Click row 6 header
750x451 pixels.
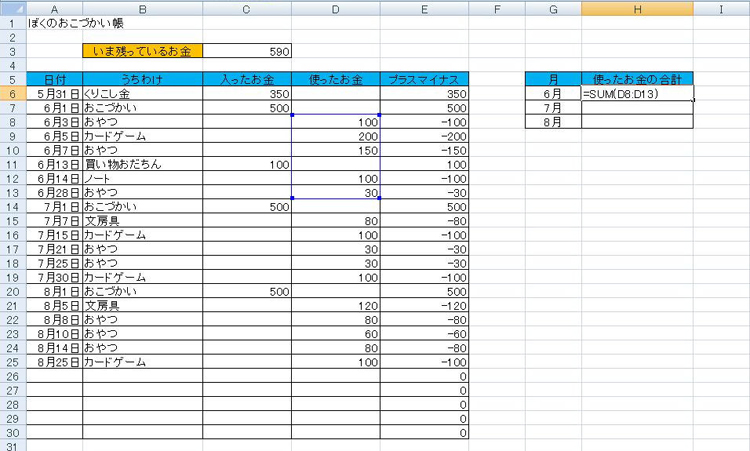(x=12, y=93)
